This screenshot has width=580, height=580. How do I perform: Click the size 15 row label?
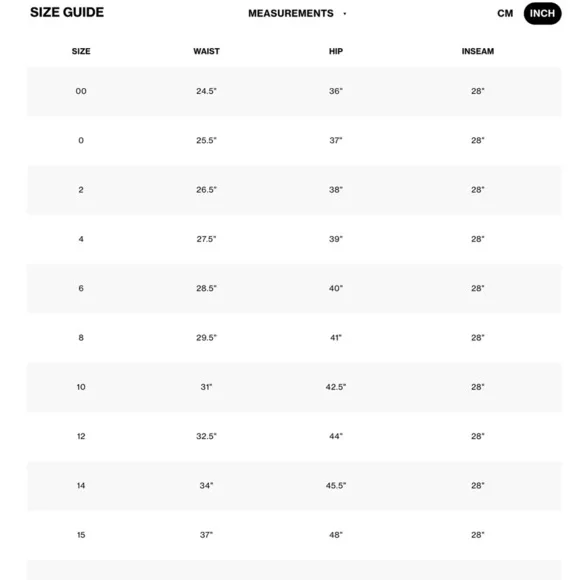81,535
